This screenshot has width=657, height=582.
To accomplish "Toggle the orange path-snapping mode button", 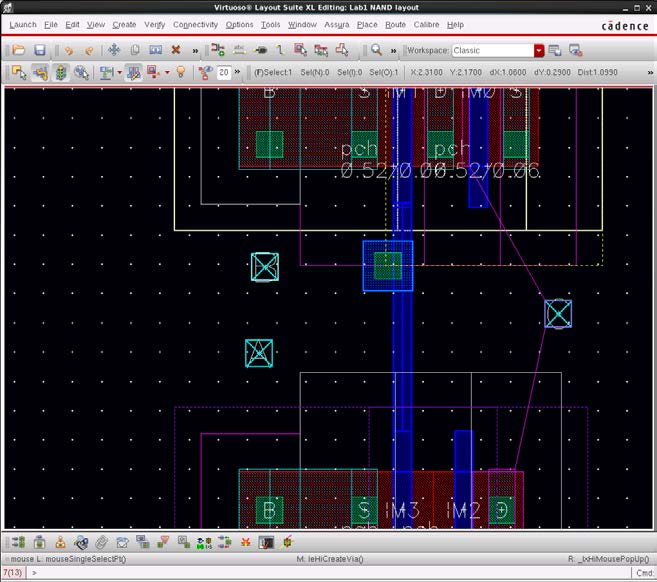I will (x=40, y=72).
